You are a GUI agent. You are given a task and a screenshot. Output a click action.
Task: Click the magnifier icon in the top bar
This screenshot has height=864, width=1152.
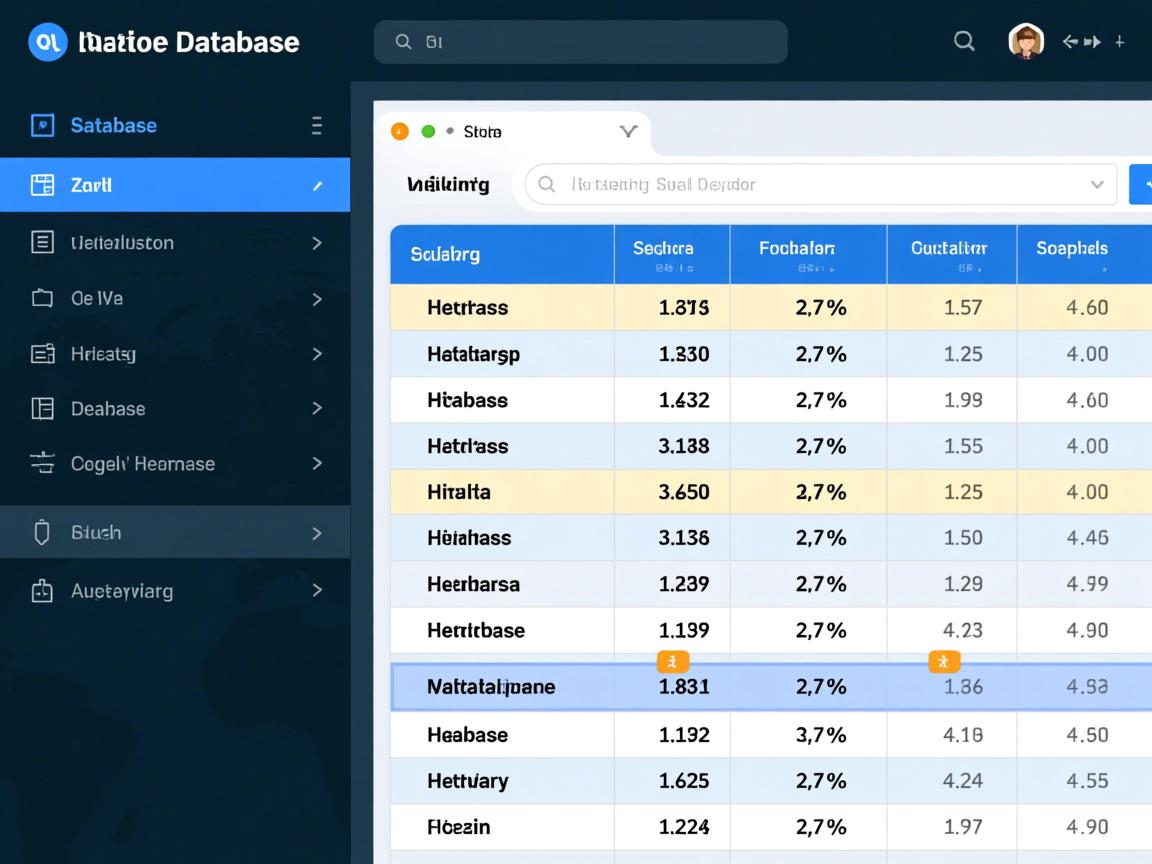click(964, 41)
